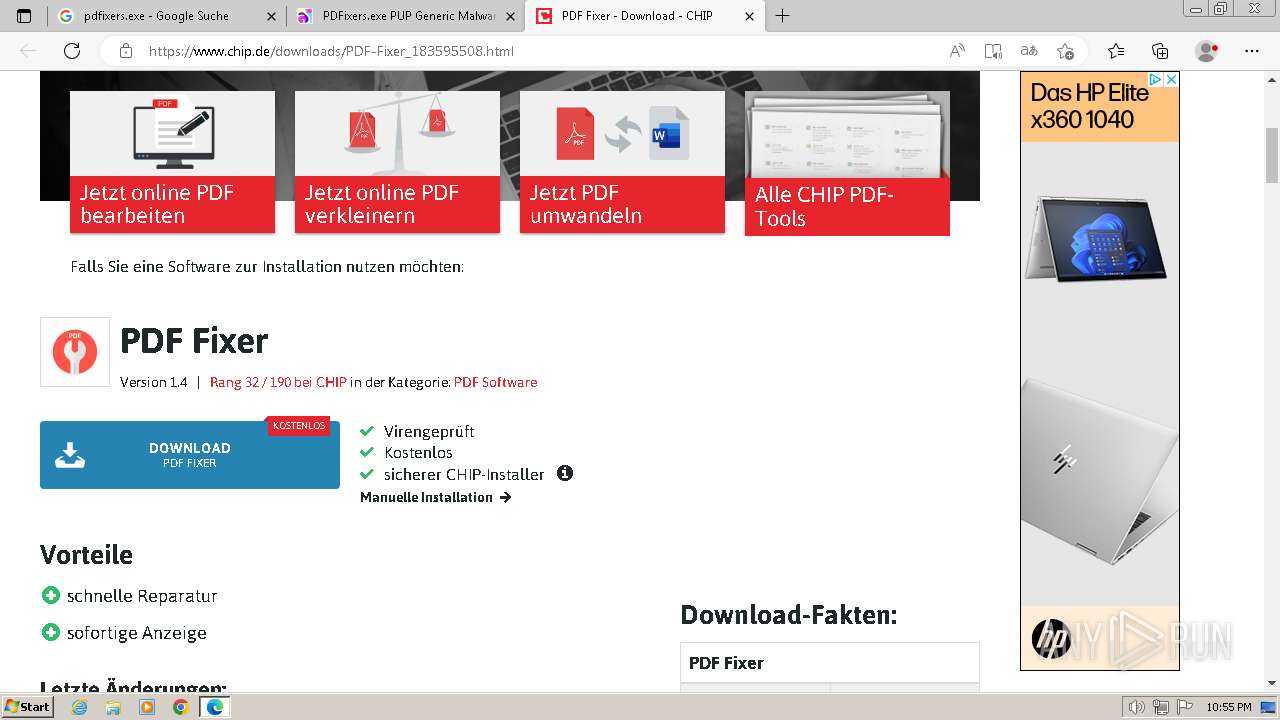
Task: Open Jetzt online PDF verkleinern card
Action: [x=397, y=162]
